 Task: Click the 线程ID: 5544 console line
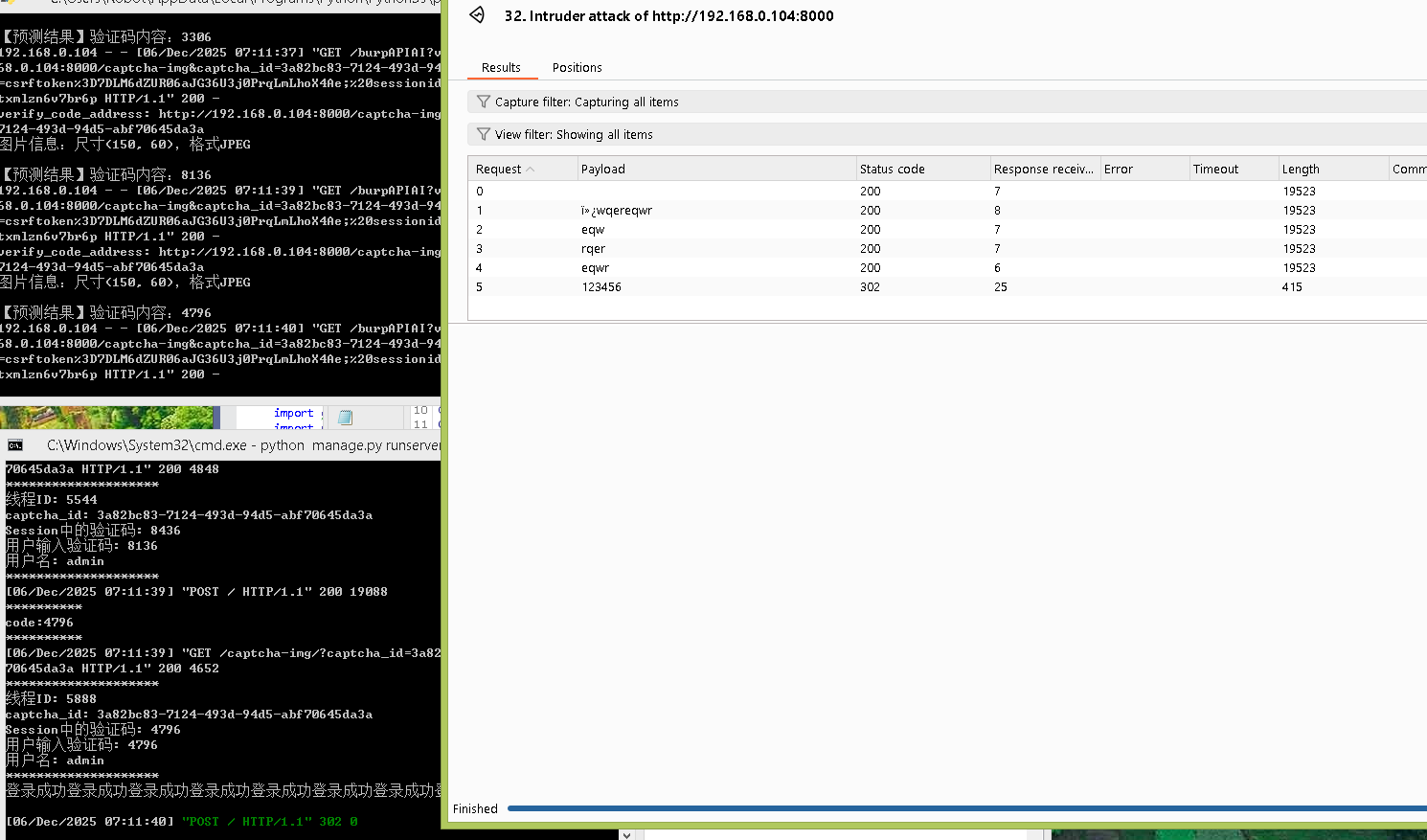[52, 499]
